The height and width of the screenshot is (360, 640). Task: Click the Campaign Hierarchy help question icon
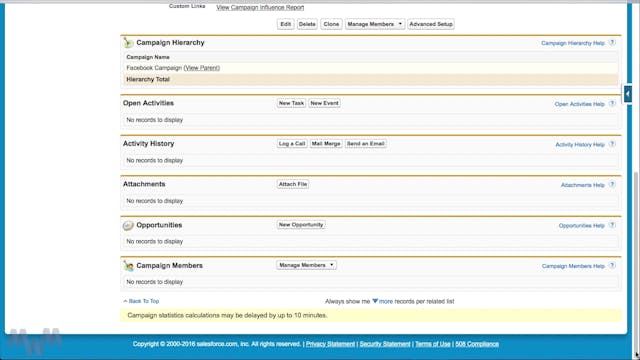[612, 43]
